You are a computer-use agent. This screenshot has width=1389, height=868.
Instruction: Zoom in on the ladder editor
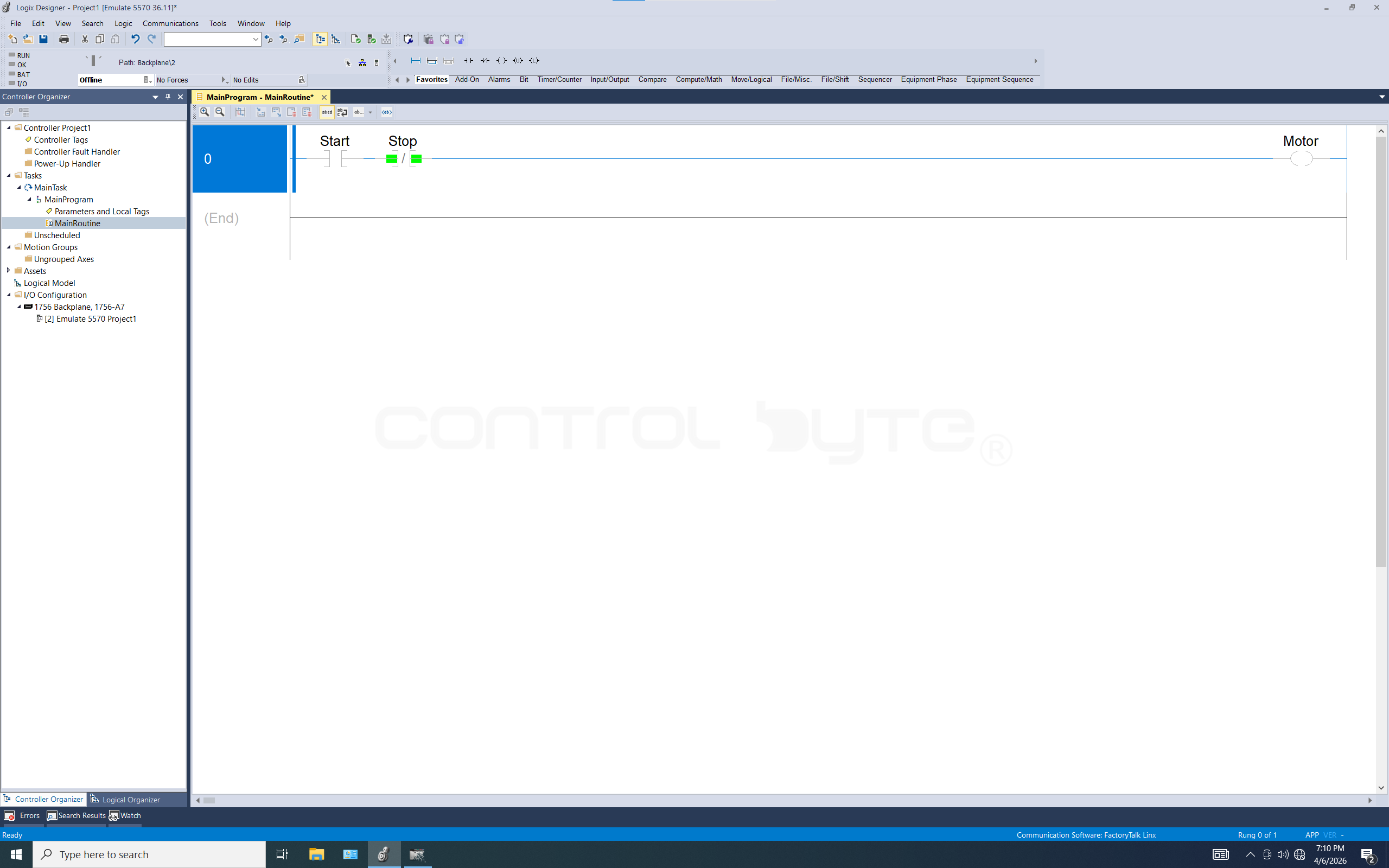(205, 112)
